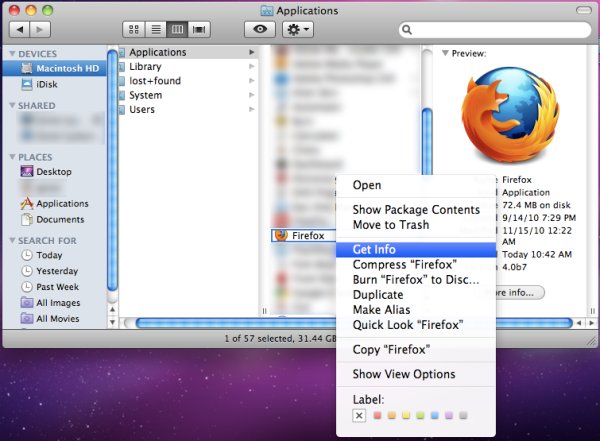Apply the red label color
The height and width of the screenshot is (441, 600).
click(378, 415)
